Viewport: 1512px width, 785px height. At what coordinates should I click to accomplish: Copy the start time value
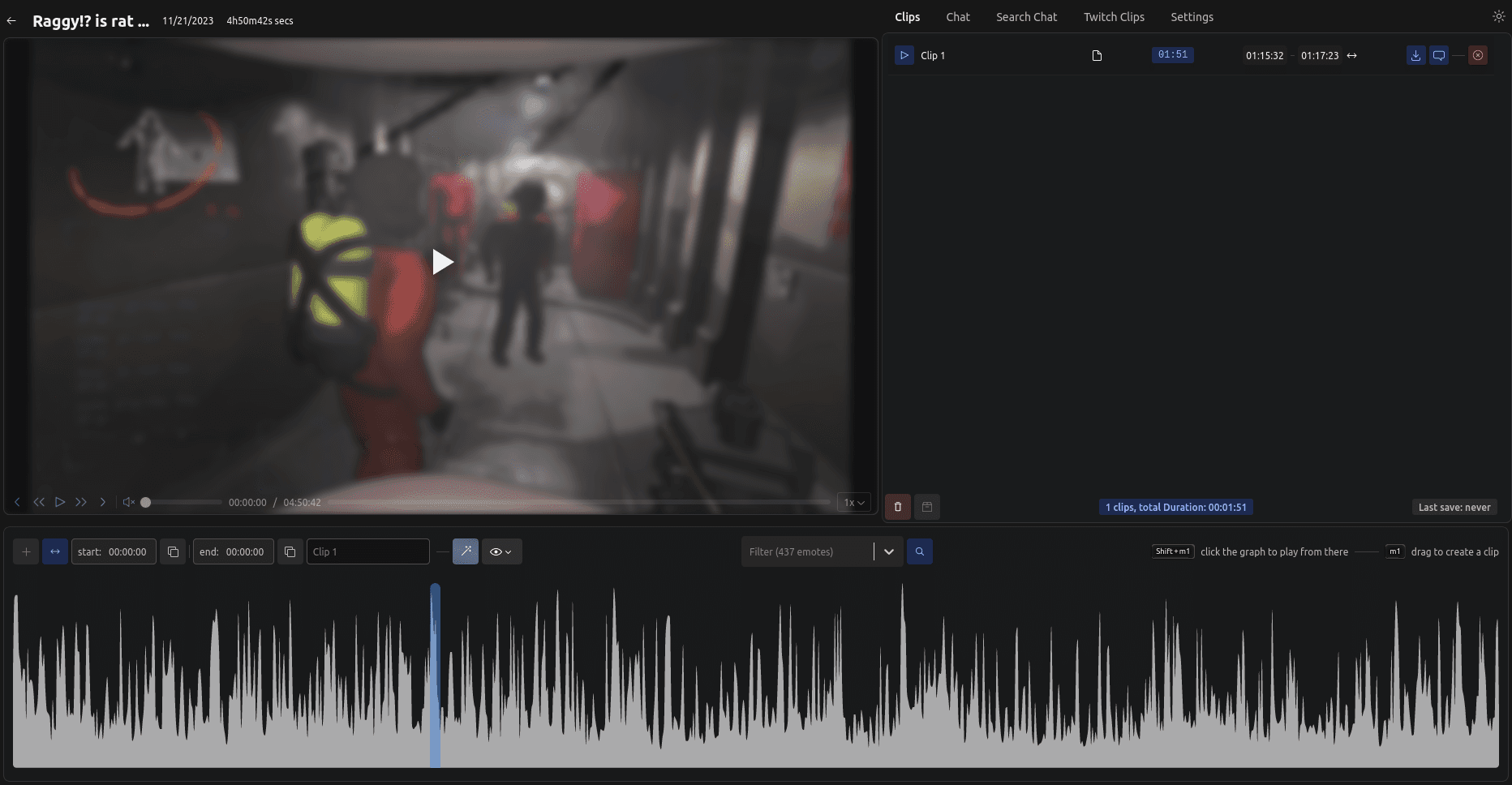pos(173,551)
